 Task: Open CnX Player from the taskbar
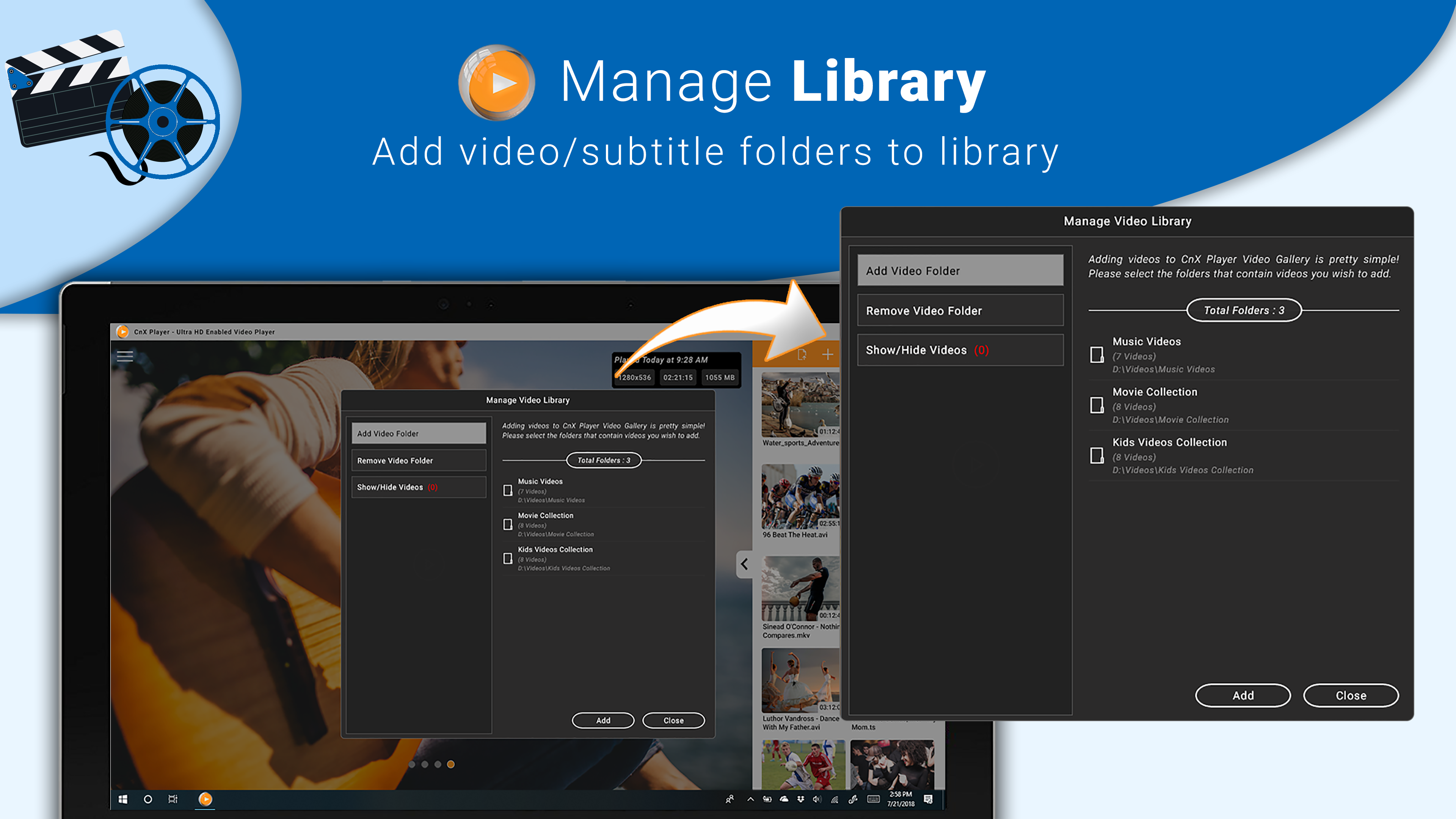pos(205,799)
